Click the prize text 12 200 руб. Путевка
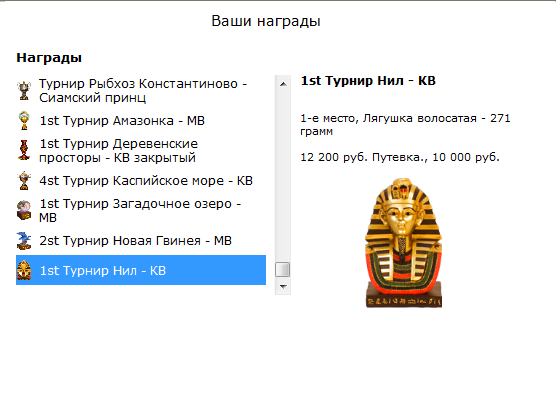 362,157
